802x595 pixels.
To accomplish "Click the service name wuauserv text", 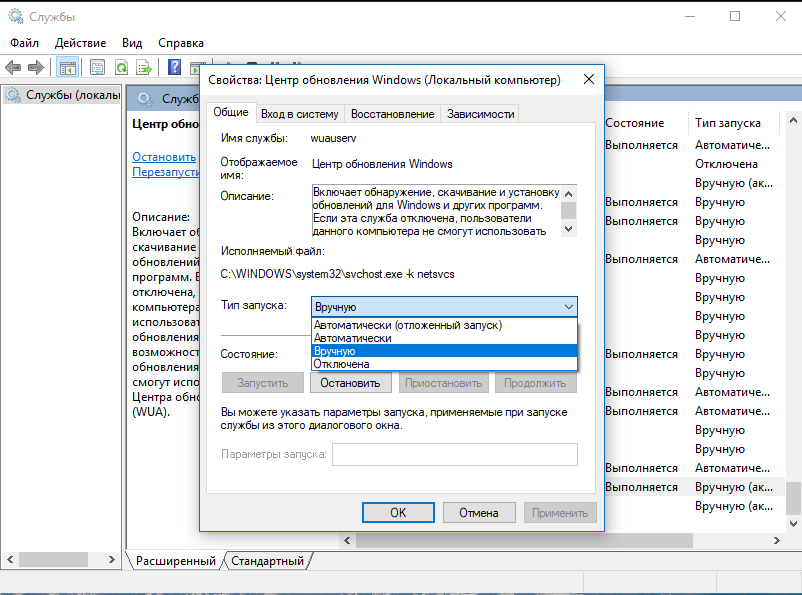I will 333,138.
